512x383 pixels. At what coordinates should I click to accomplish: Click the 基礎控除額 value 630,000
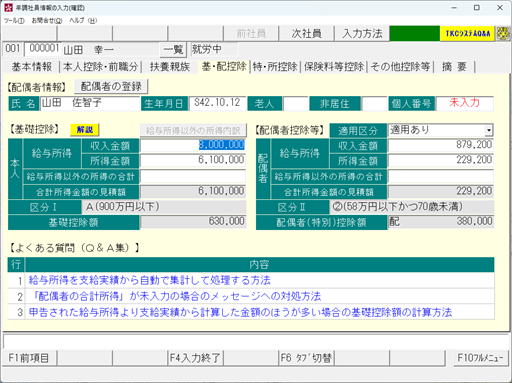pos(193,222)
